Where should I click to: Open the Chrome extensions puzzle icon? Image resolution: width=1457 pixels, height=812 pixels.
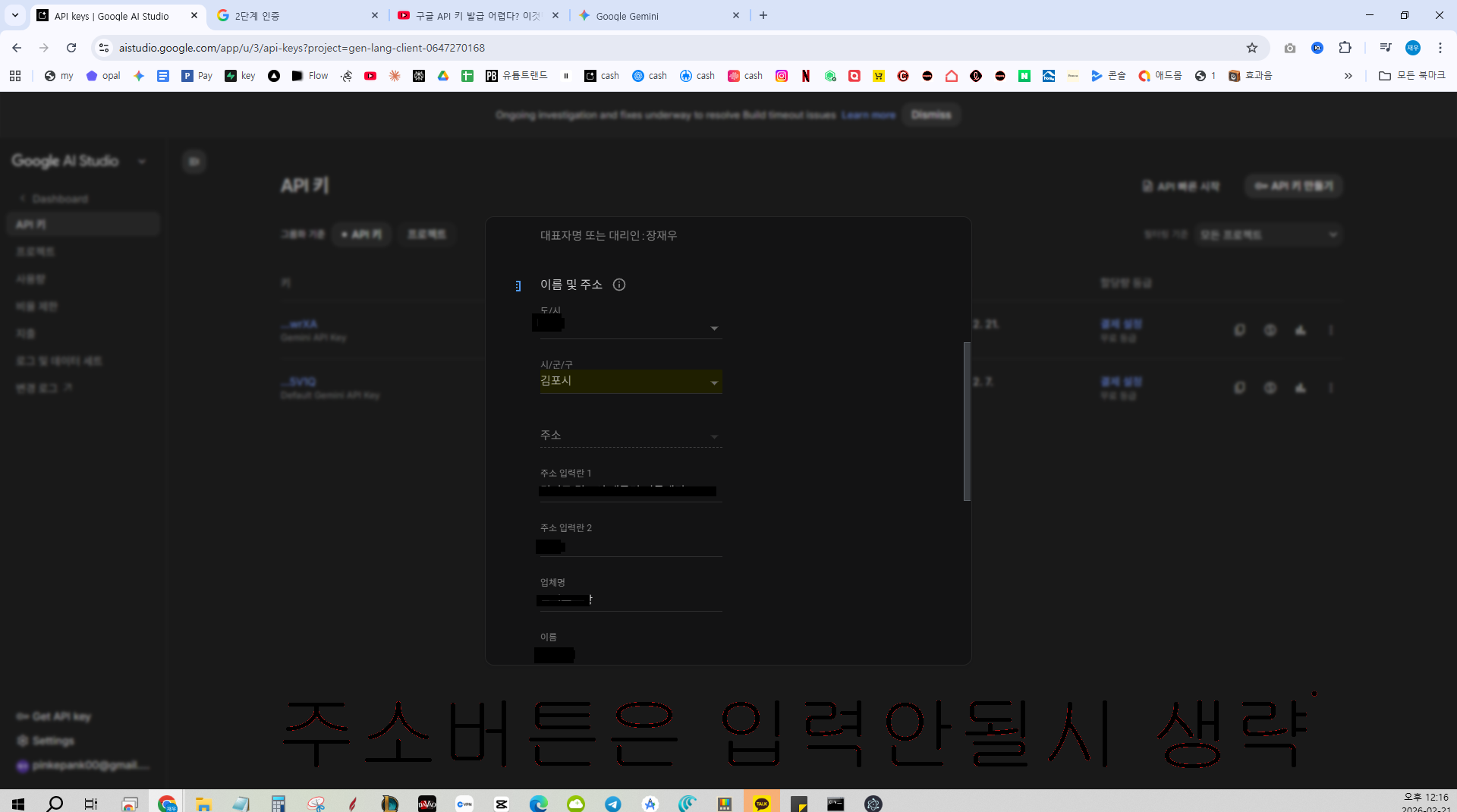(1345, 48)
